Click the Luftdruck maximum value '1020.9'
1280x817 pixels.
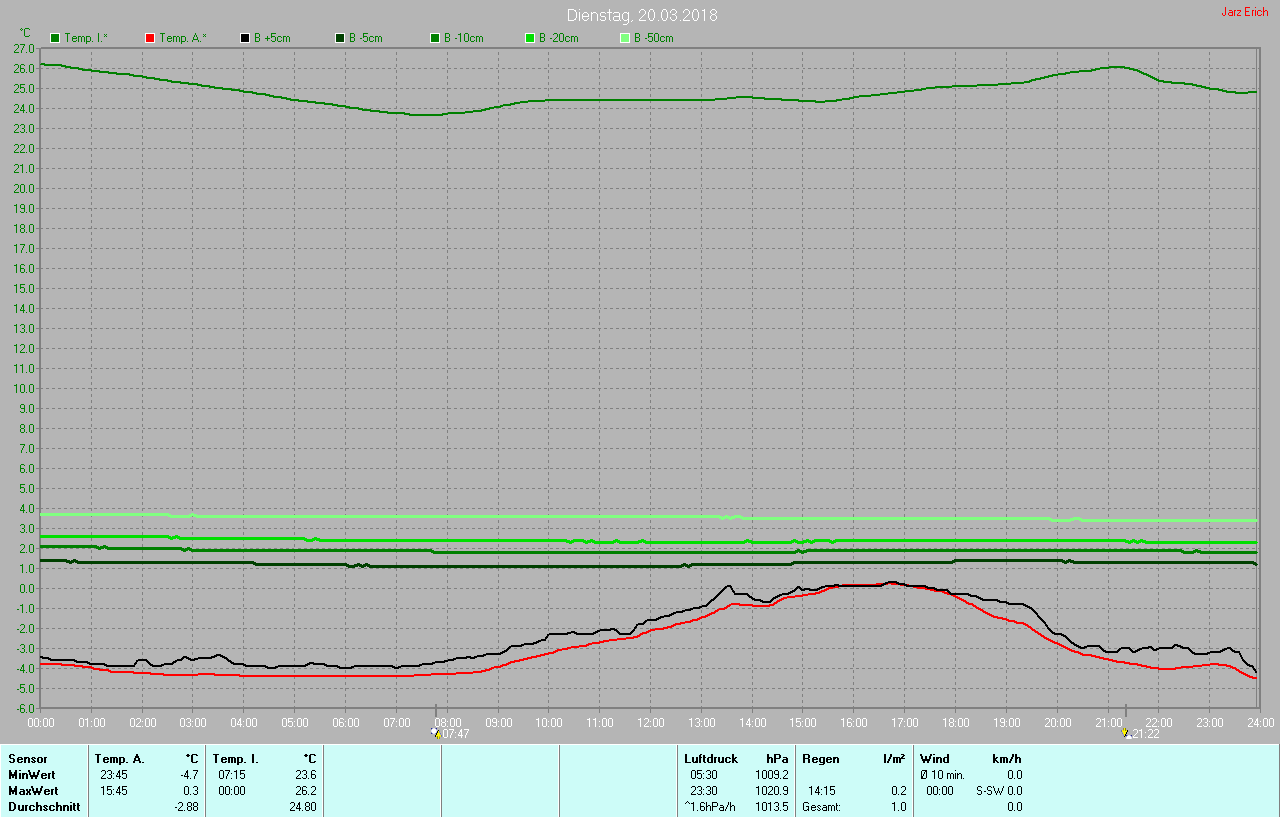771,791
